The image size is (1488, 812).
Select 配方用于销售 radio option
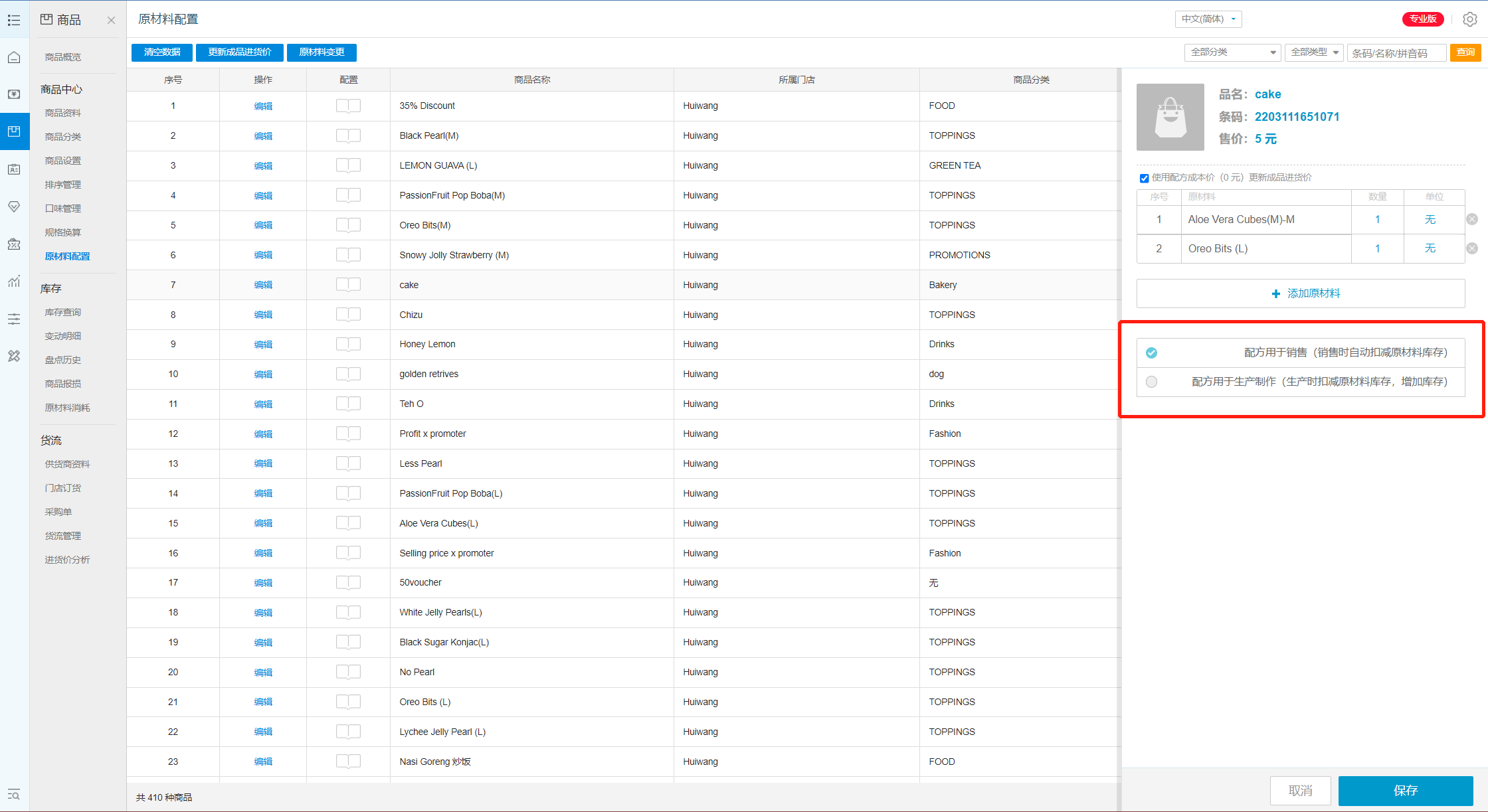(x=1151, y=353)
